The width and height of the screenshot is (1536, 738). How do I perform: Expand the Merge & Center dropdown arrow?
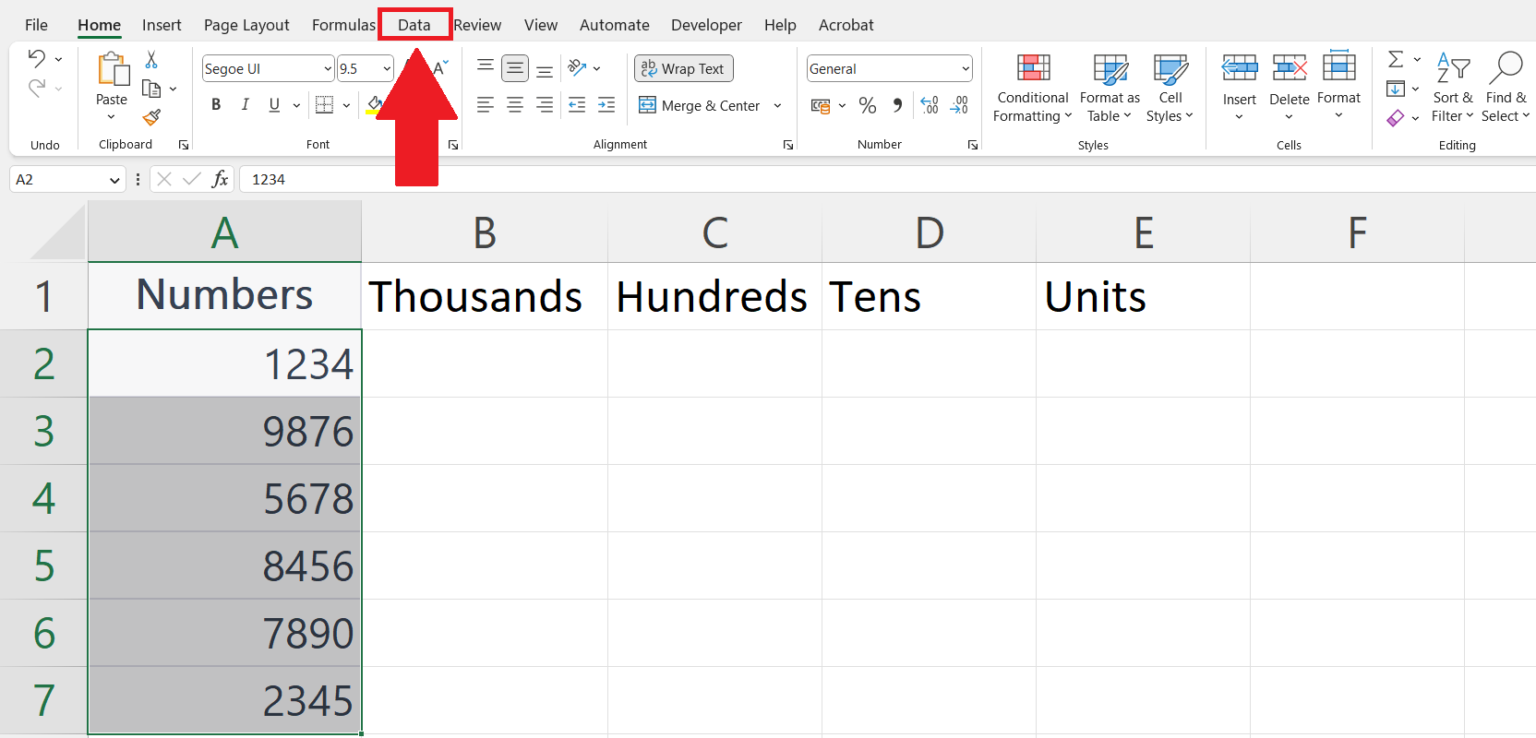pyautogui.click(x=777, y=105)
